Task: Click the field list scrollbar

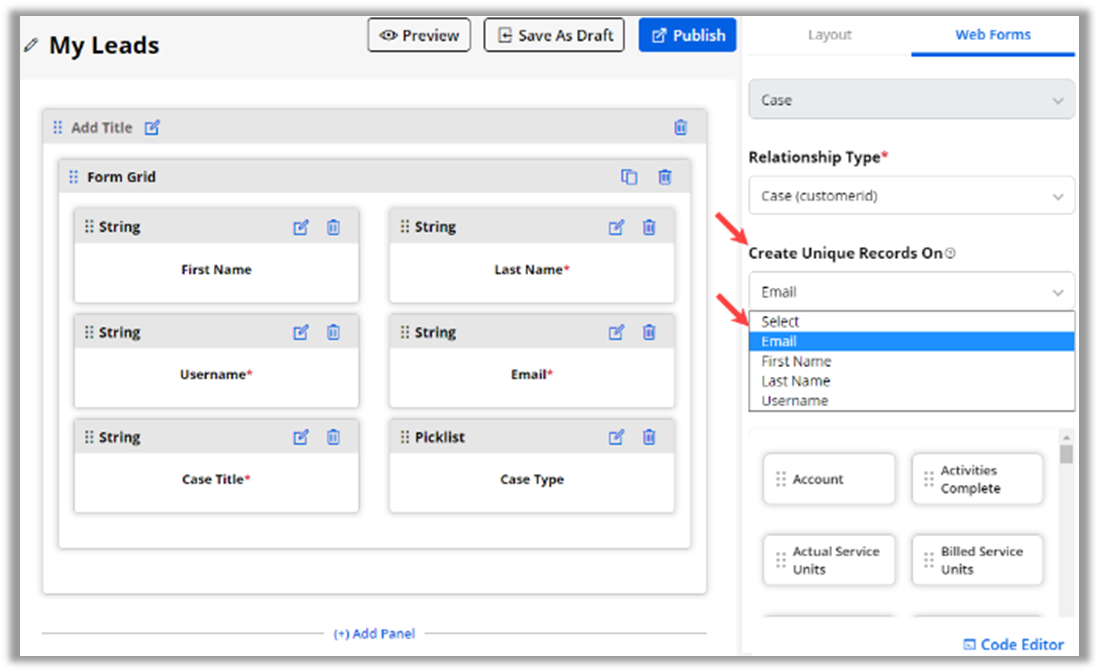Action: click(1066, 456)
